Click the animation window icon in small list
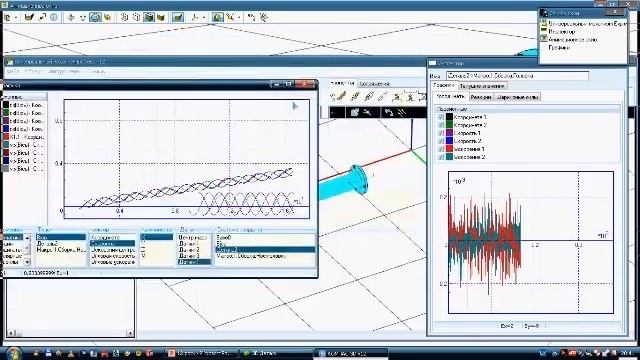Viewport: 640px width, 360px height. [x=544, y=38]
